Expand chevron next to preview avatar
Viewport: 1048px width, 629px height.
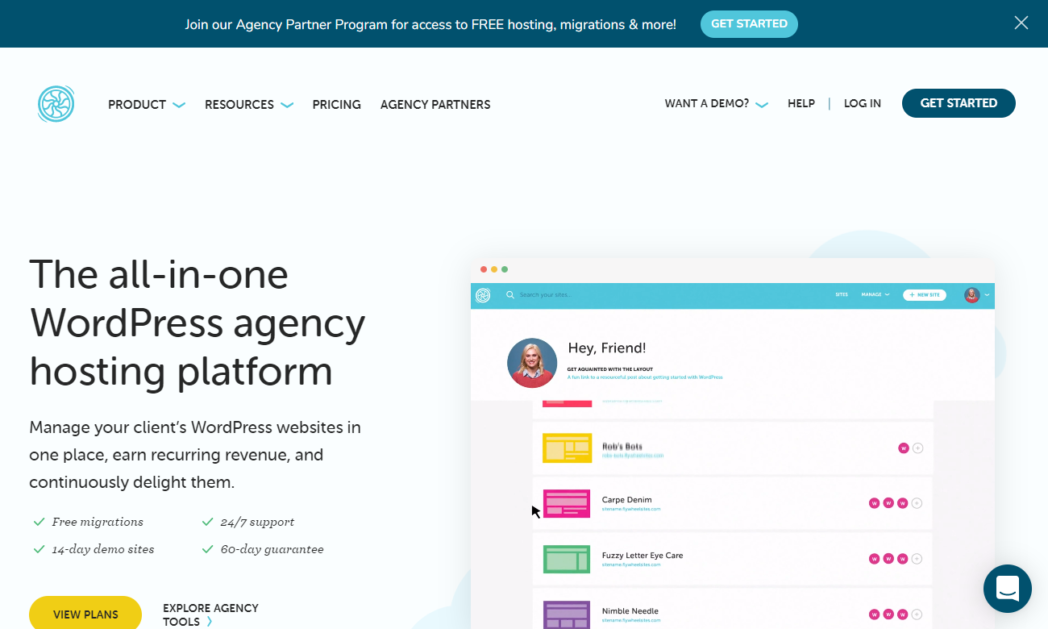[x=987, y=295]
